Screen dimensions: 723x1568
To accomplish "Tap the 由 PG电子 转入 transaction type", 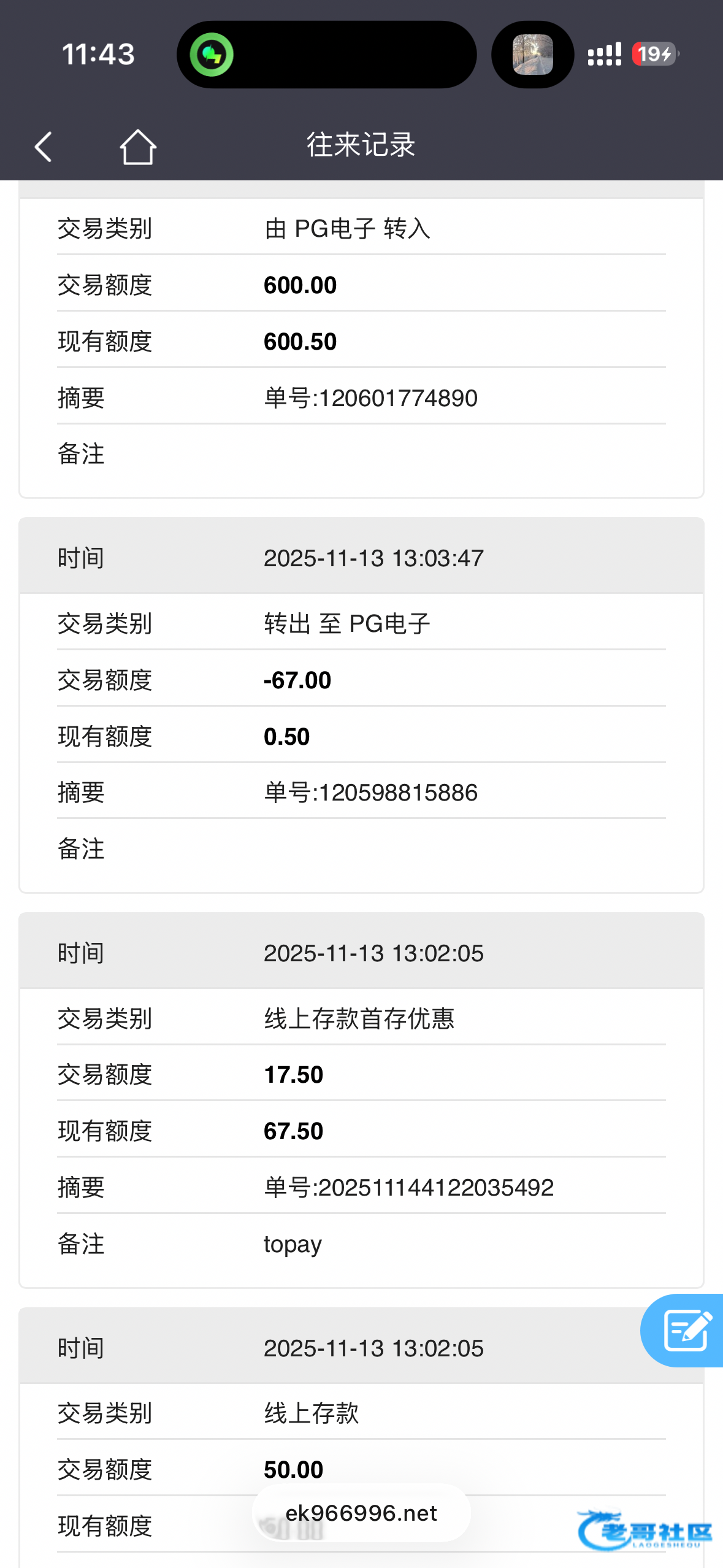I will [x=347, y=229].
